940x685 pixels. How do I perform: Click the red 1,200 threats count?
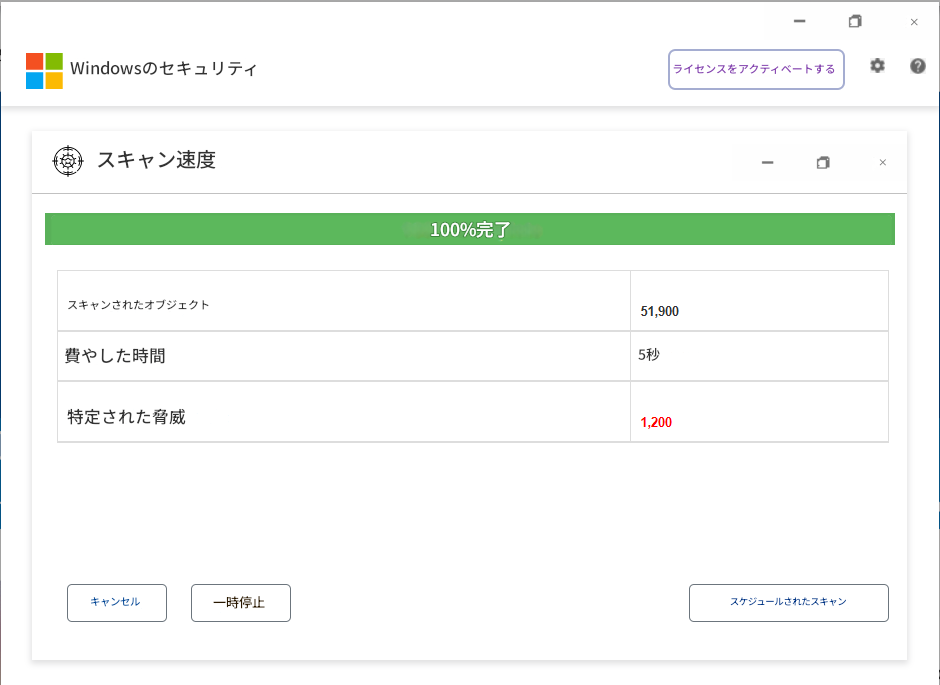656,423
